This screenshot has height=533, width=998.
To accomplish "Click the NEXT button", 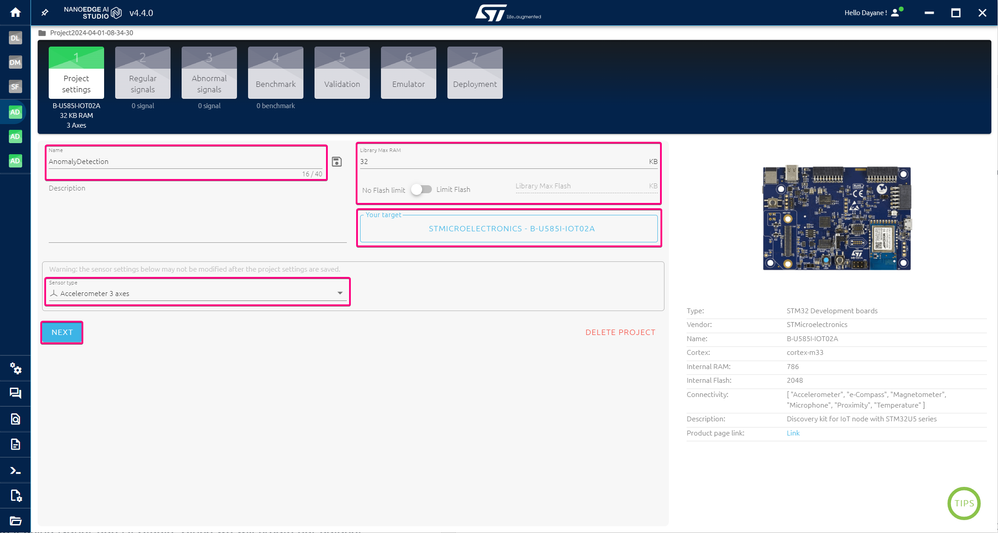I will (x=62, y=332).
